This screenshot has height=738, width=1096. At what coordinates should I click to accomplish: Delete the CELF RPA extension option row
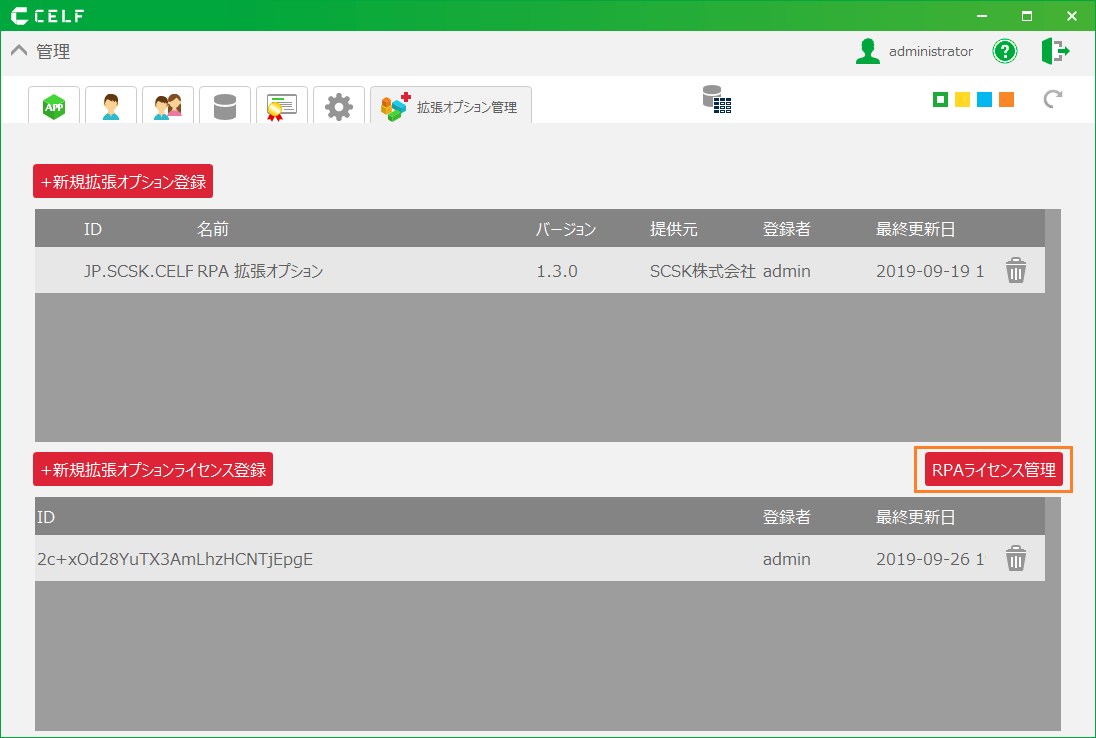click(x=1016, y=271)
